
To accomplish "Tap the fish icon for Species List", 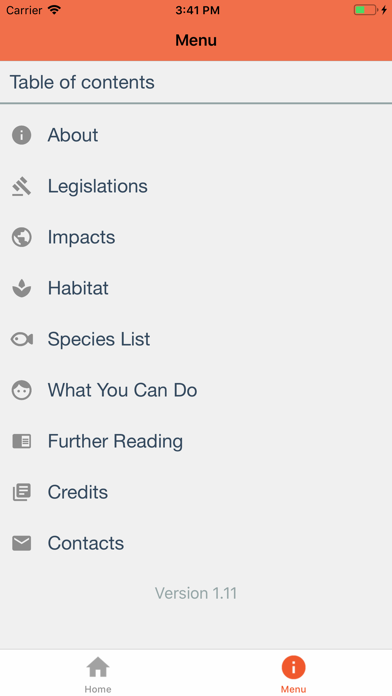I will point(22,340).
